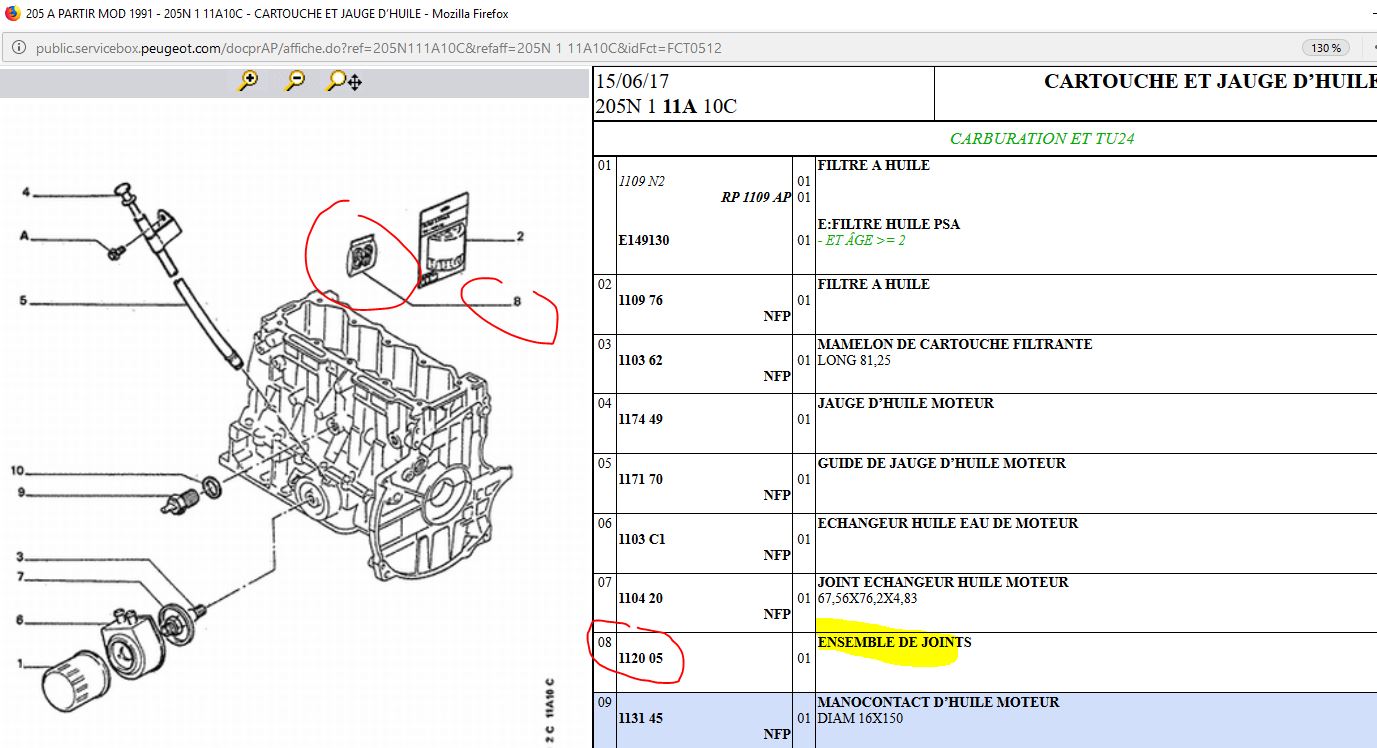The image size is (1377, 748).
Task: Open site information icon in address bar
Action: point(19,48)
